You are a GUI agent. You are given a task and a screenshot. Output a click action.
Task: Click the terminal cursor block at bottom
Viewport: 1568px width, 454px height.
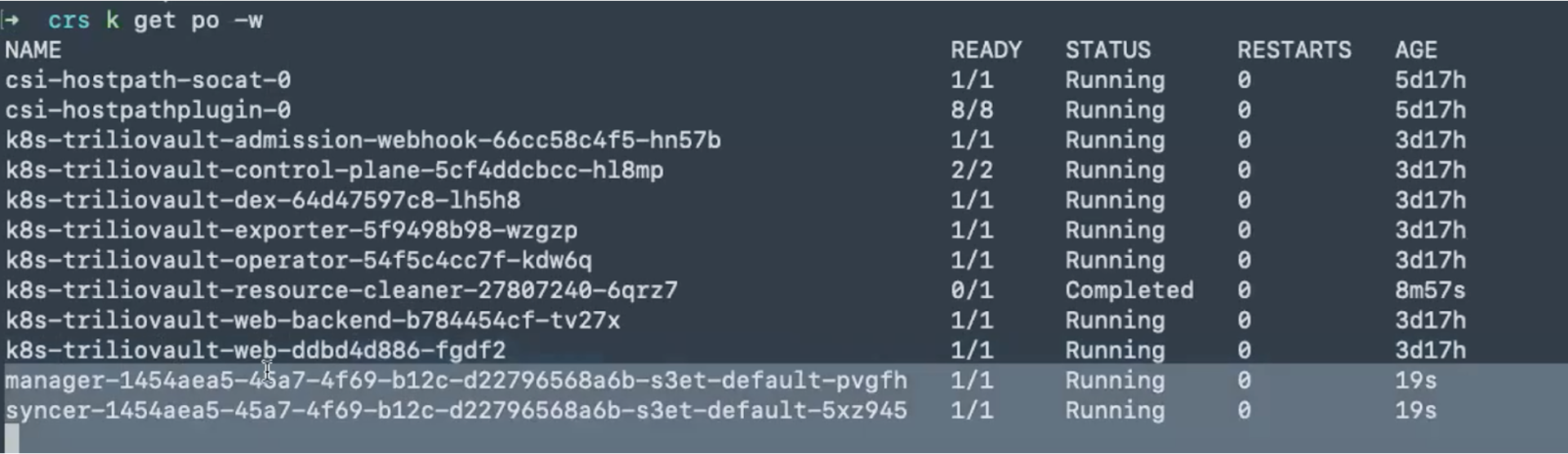(x=11, y=438)
